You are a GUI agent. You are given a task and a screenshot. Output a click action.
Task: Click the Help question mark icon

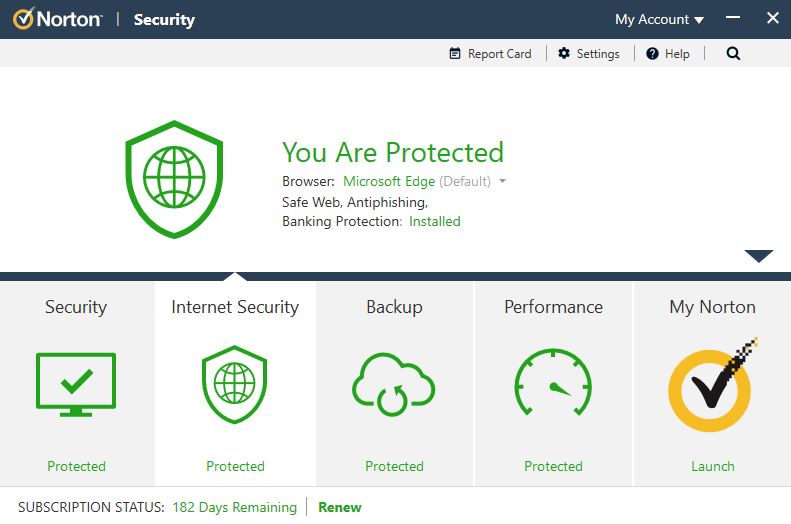tap(652, 53)
